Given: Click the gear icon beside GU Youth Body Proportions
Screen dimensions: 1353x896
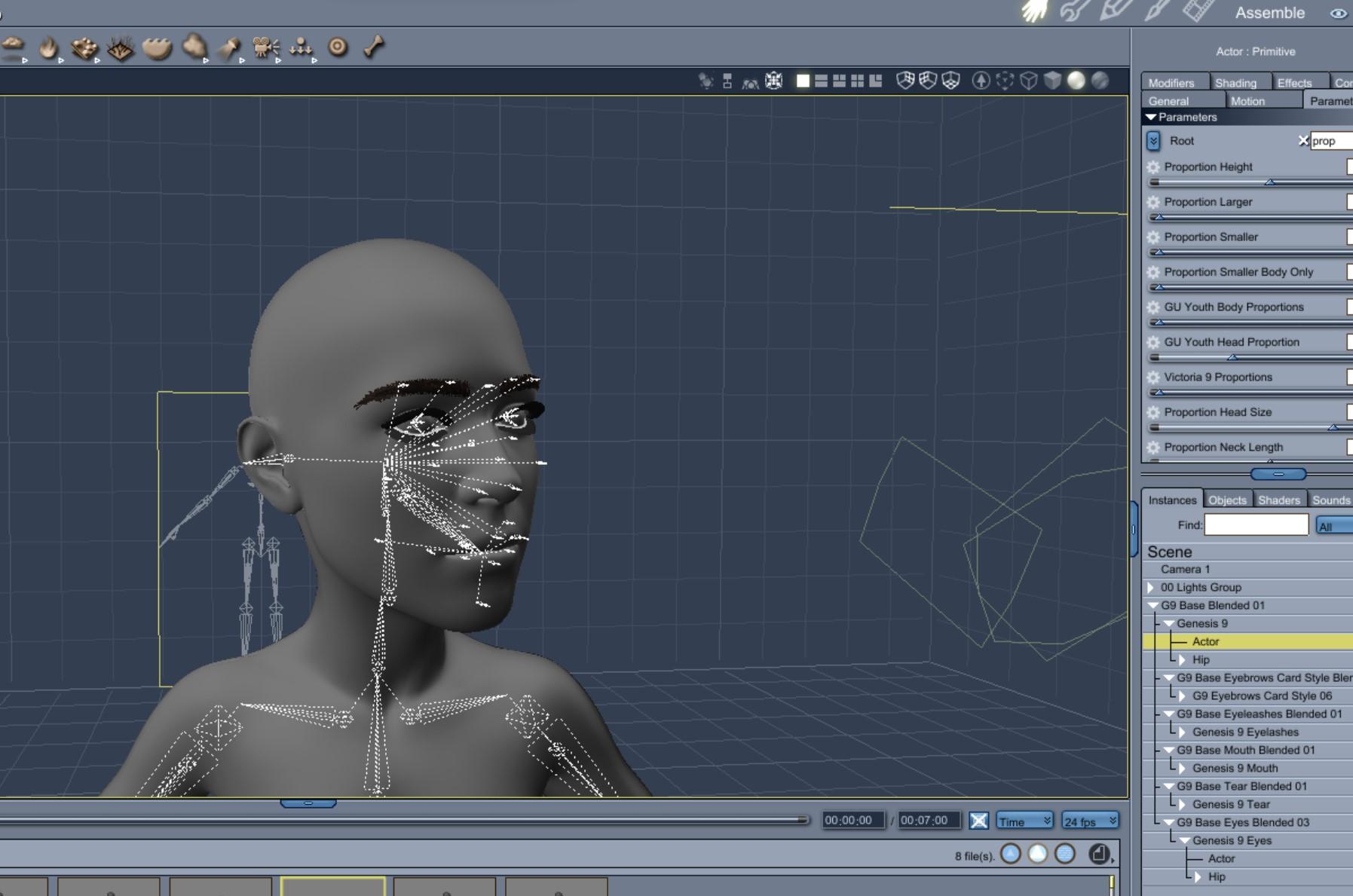Looking at the screenshot, I should (x=1153, y=307).
